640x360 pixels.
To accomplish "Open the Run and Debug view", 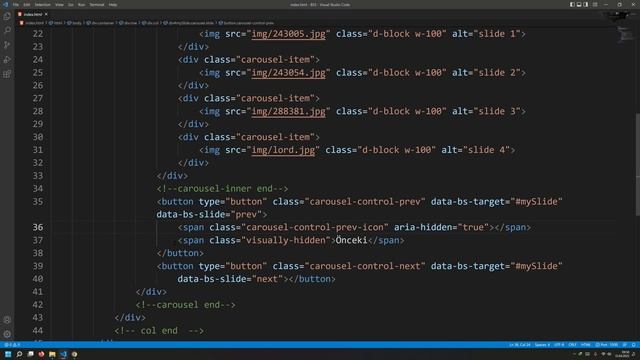I will click(x=7, y=60).
